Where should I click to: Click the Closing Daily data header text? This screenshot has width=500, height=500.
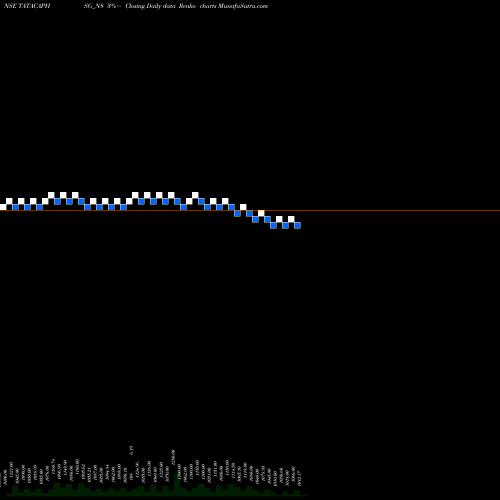click(x=150, y=6)
